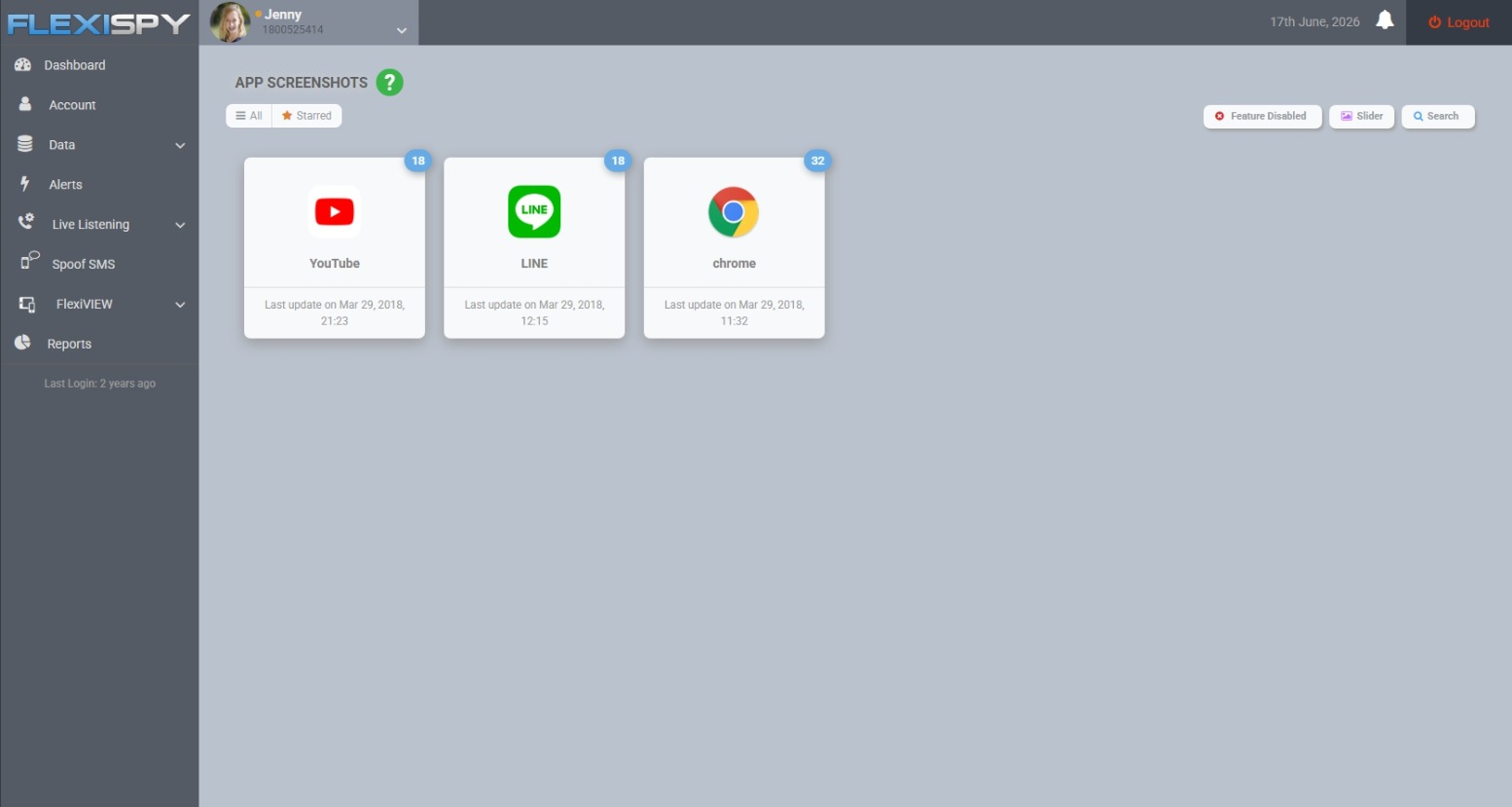Open Jenny's profile avatar
Viewport: 1512px width, 807px height.
pyautogui.click(x=231, y=22)
